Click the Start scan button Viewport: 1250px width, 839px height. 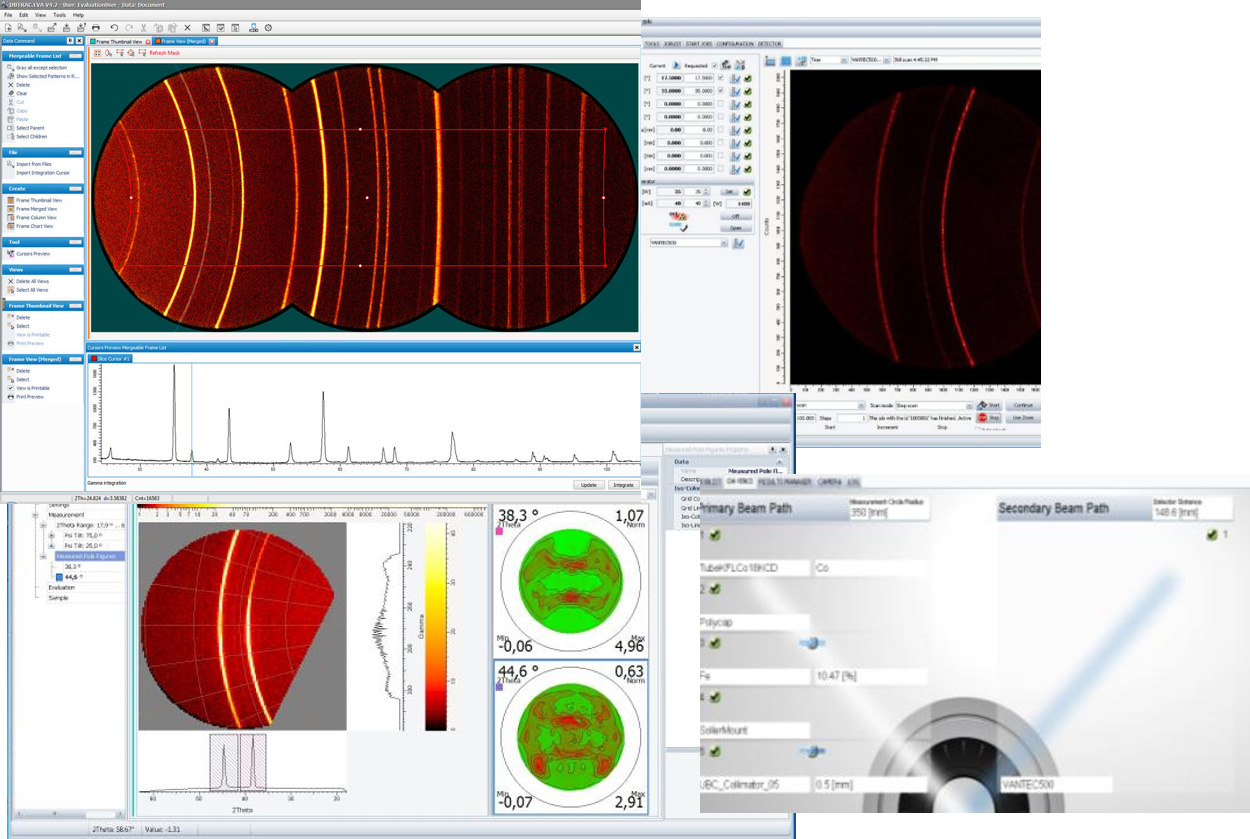tap(988, 406)
